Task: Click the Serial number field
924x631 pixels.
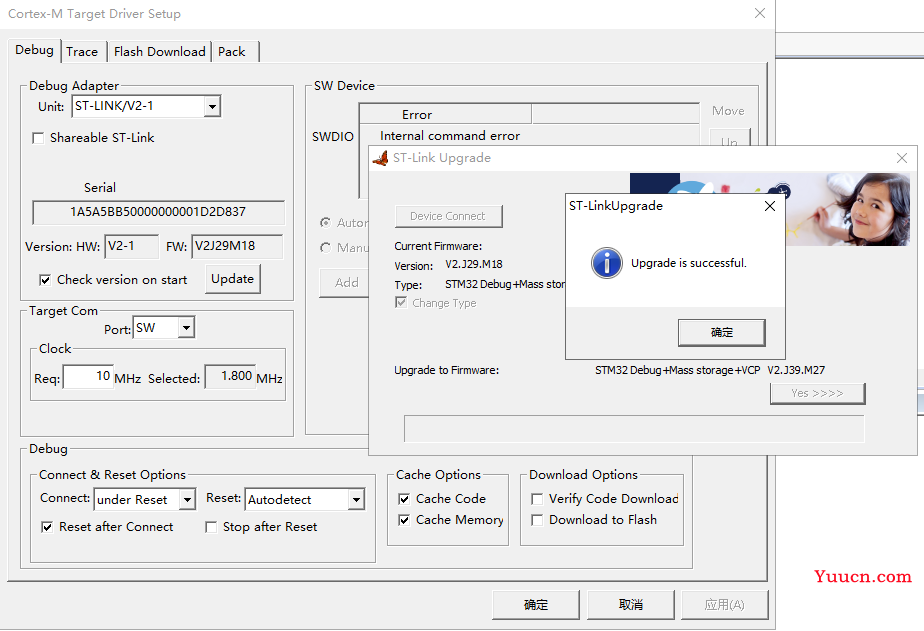Action: click(159, 212)
